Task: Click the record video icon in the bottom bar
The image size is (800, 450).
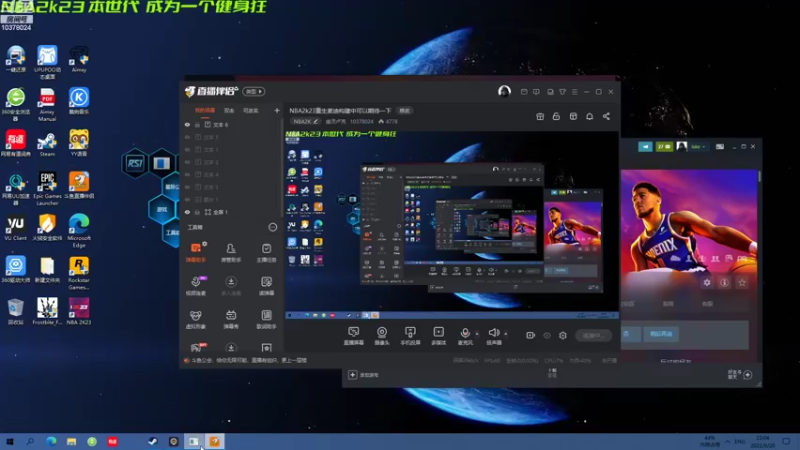Action: point(531,335)
